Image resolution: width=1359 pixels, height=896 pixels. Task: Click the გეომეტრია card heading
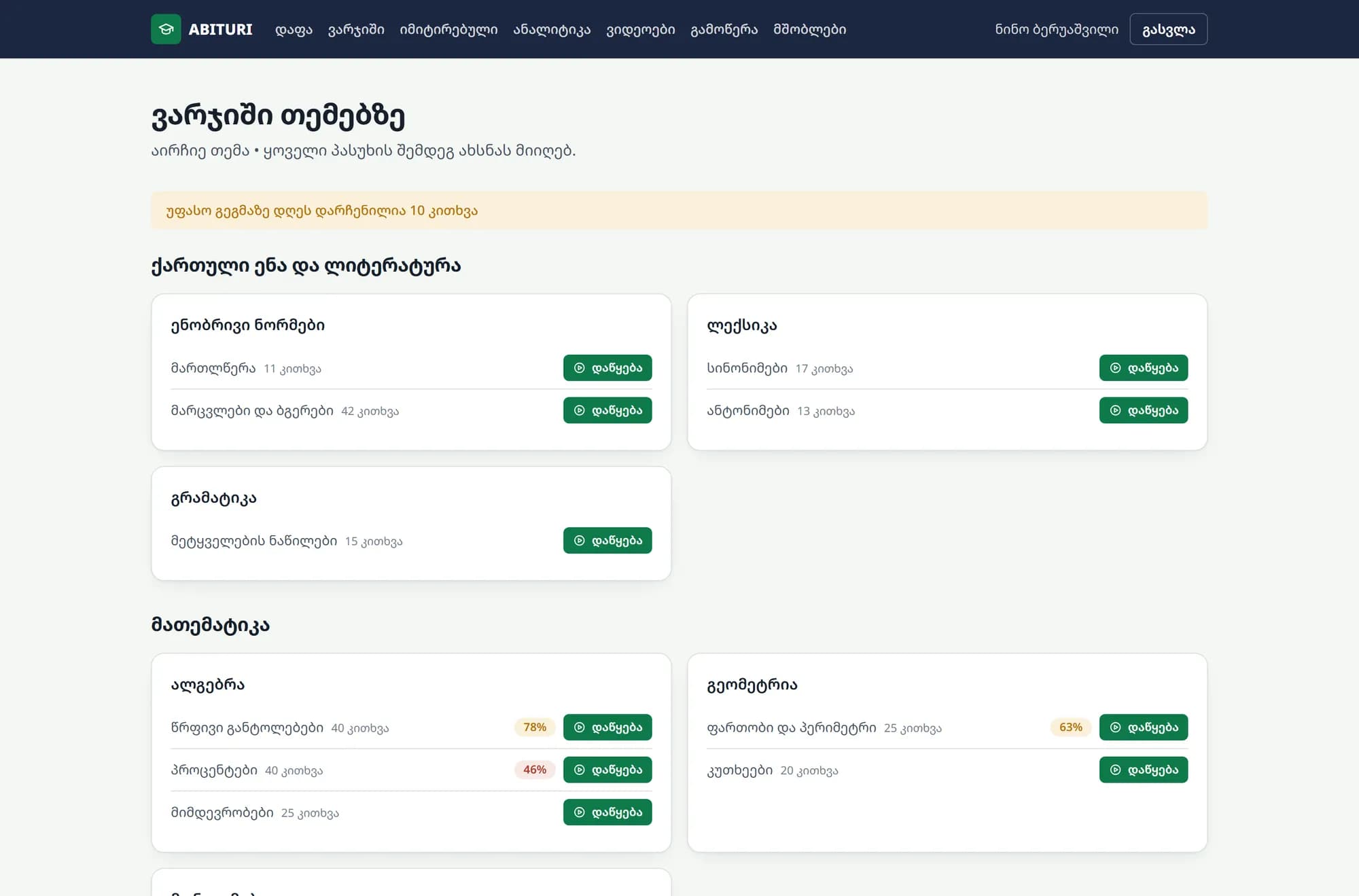pyautogui.click(x=752, y=685)
